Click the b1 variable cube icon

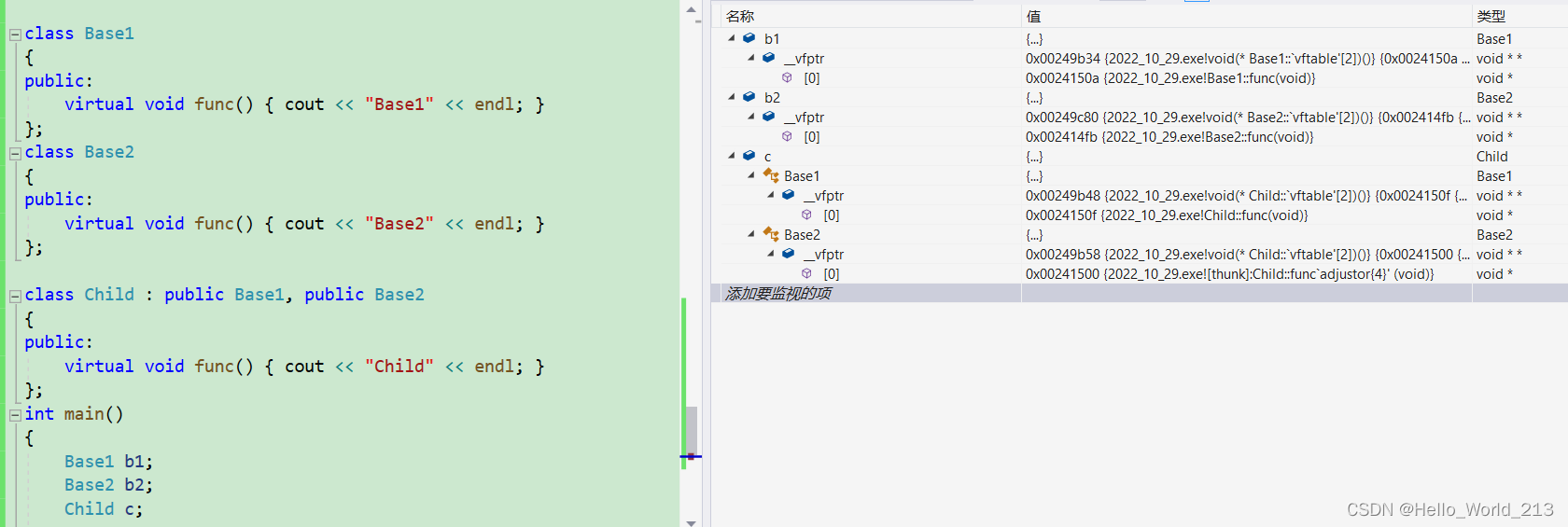coord(749,38)
